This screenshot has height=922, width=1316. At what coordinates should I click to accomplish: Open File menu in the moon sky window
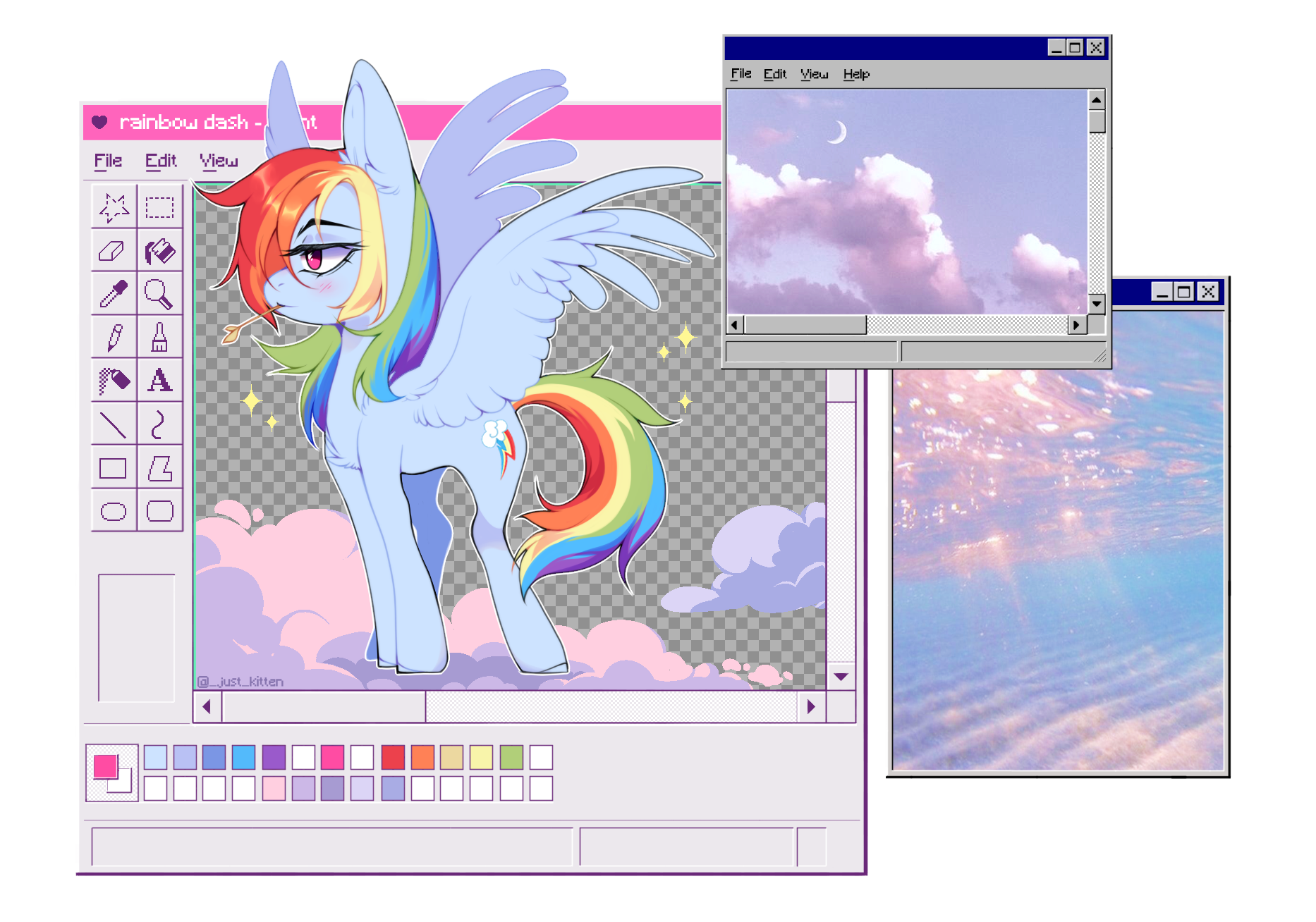(x=741, y=74)
